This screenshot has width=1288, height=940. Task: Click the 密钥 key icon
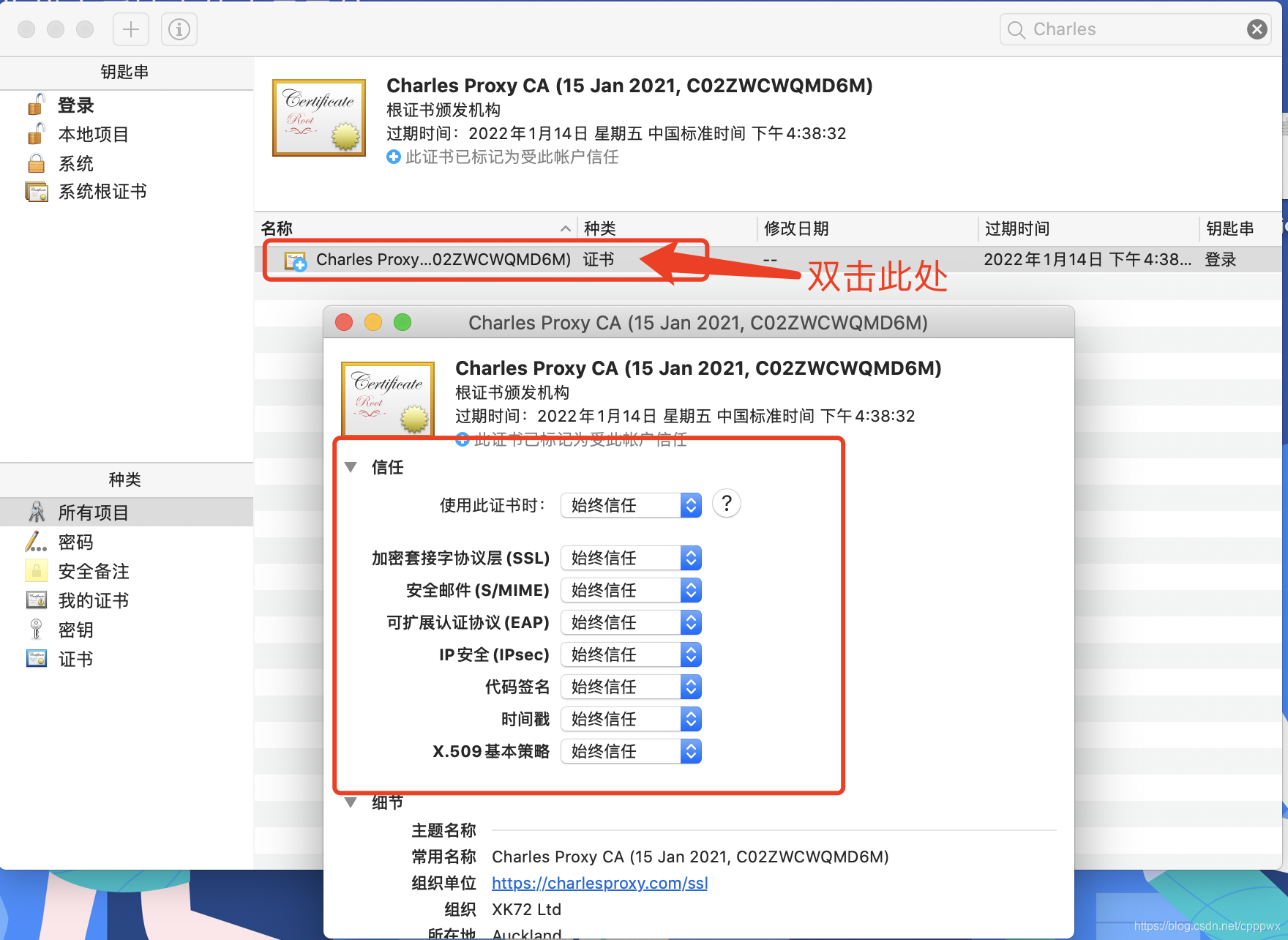(x=36, y=629)
